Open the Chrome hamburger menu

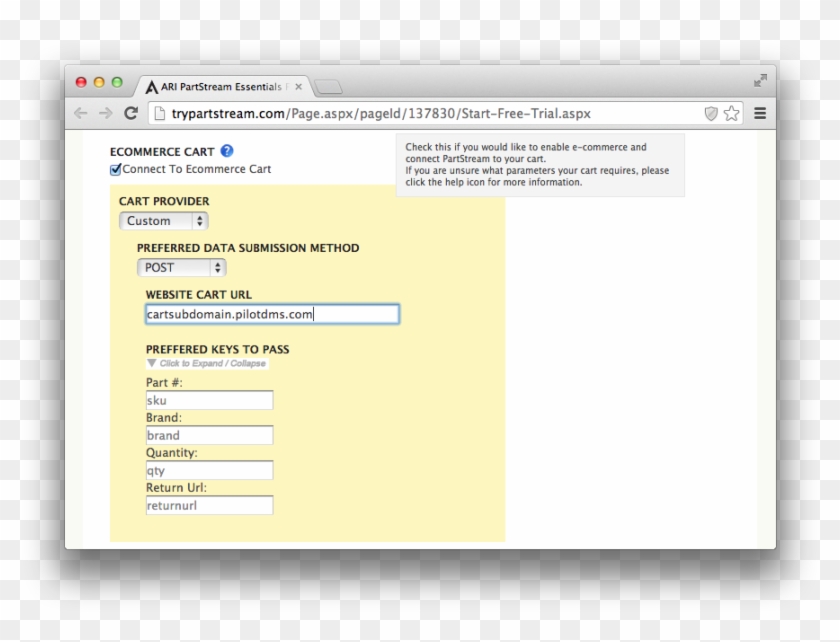pyautogui.click(x=760, y=113)
